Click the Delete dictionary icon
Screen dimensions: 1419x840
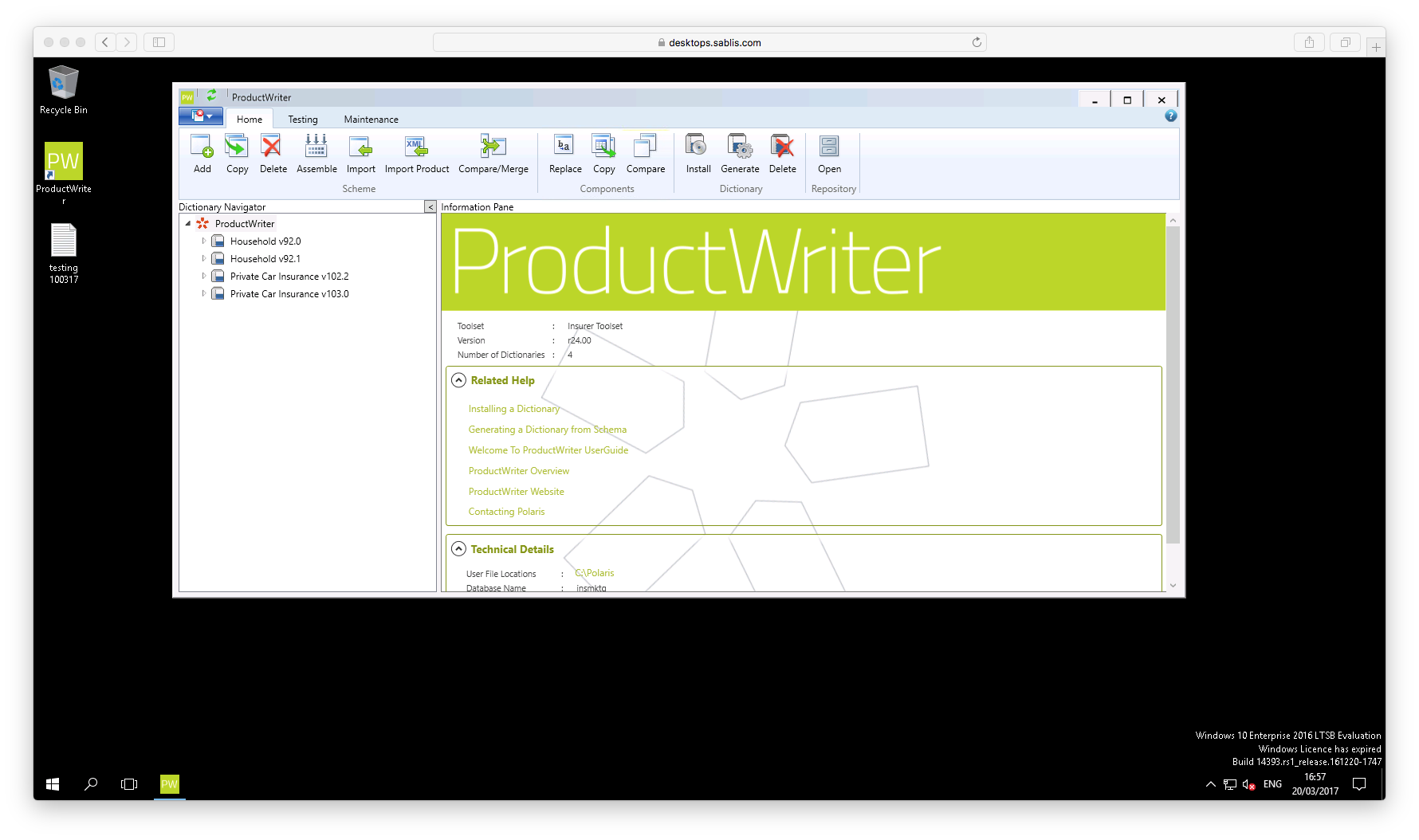coord(782,147)
